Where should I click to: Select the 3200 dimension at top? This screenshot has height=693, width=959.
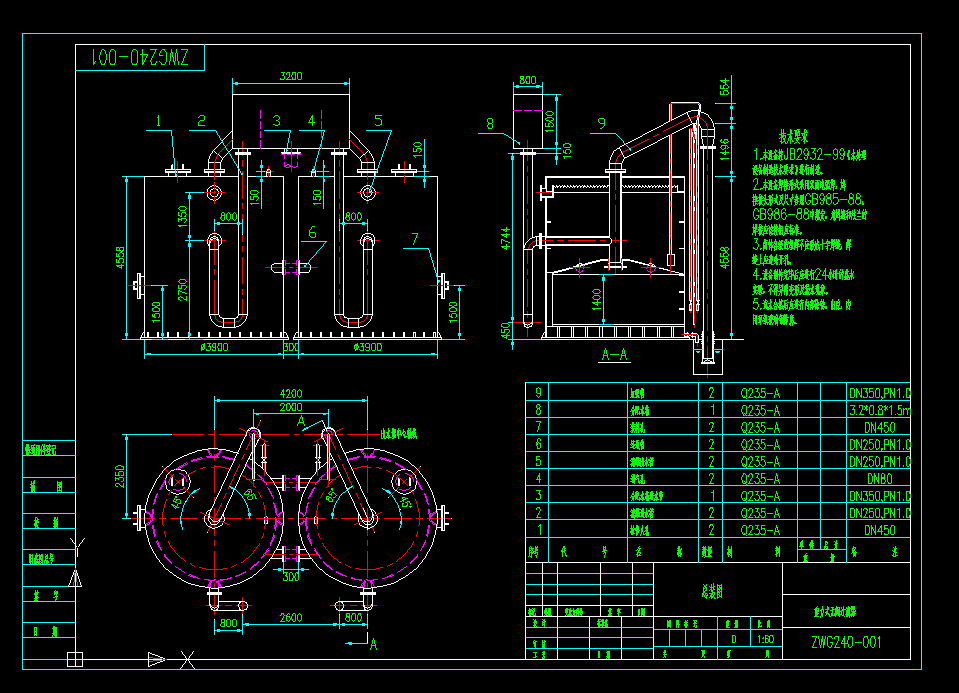[x=290, y=76]
